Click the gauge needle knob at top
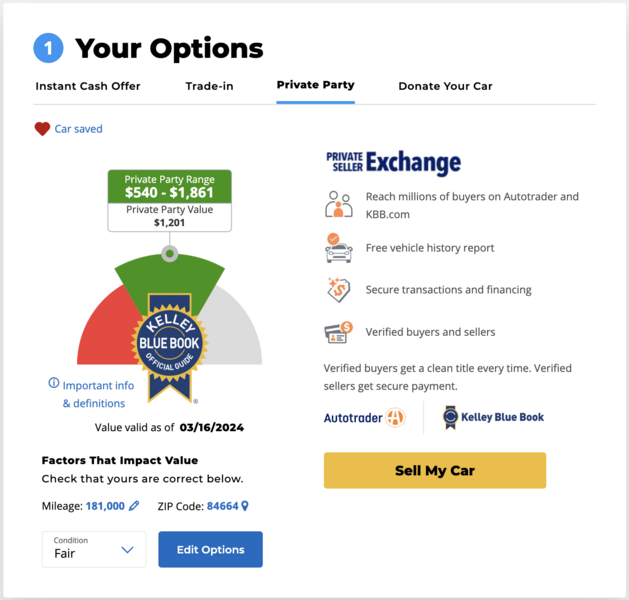The image size is (629, 600). click(x=170, y=254)
